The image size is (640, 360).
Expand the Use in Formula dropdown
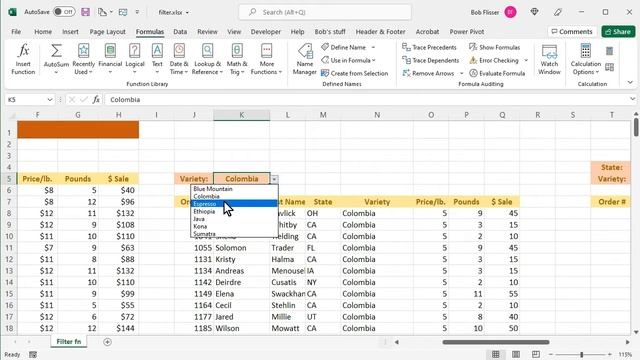374,60
